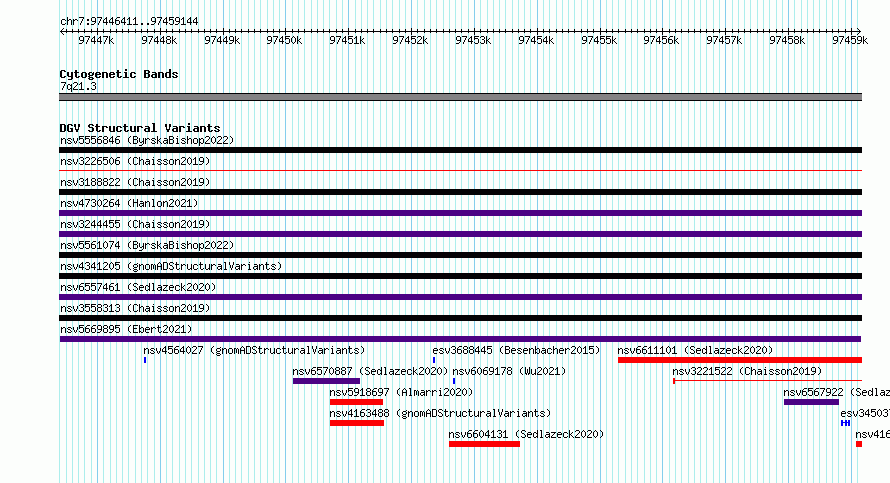Pick the 97453k ruler position label
Image resolution: width=890 pixels, height=483 pixels.
pos(473,40)
